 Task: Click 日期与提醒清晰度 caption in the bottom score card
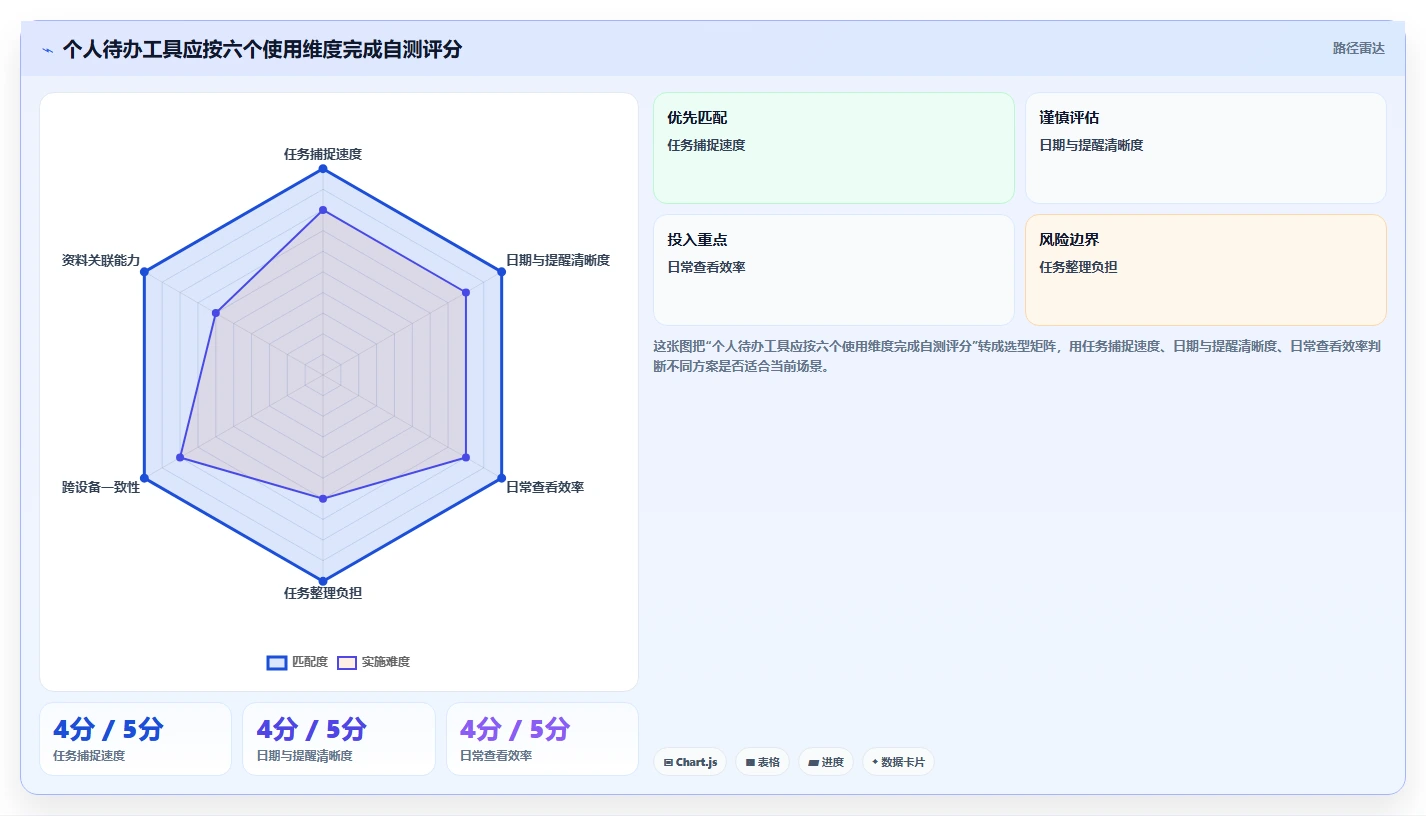pos(304,756)
